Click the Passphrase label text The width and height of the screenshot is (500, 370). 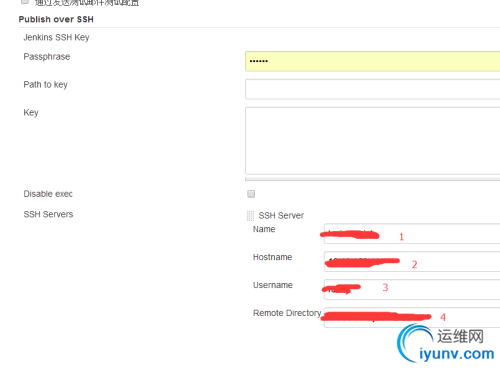tap(47, 57)
